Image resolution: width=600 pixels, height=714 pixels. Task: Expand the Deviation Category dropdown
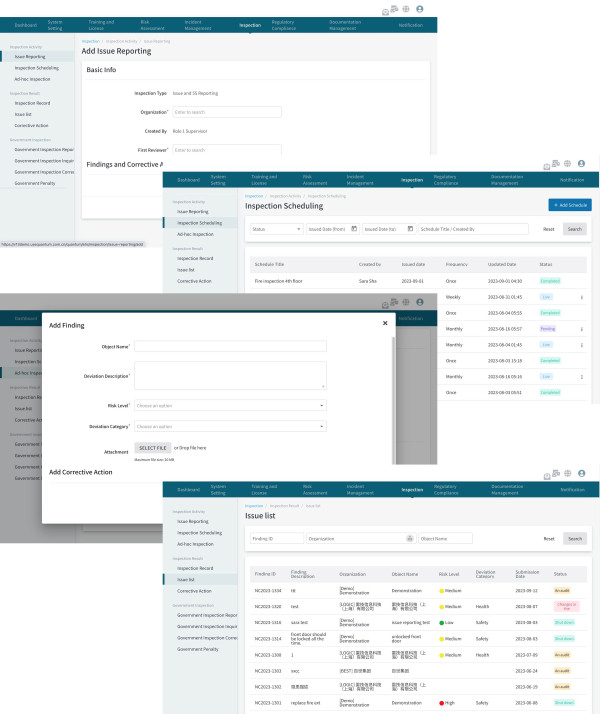point(230,427)
